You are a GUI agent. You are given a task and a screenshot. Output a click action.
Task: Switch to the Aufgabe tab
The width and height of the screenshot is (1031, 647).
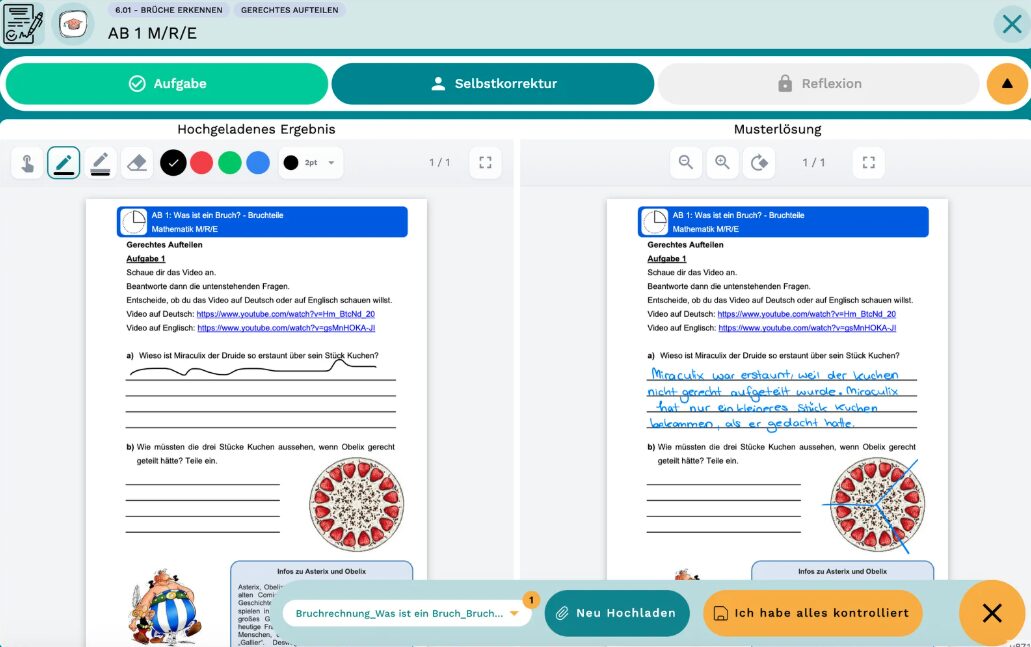coord(167,84)
